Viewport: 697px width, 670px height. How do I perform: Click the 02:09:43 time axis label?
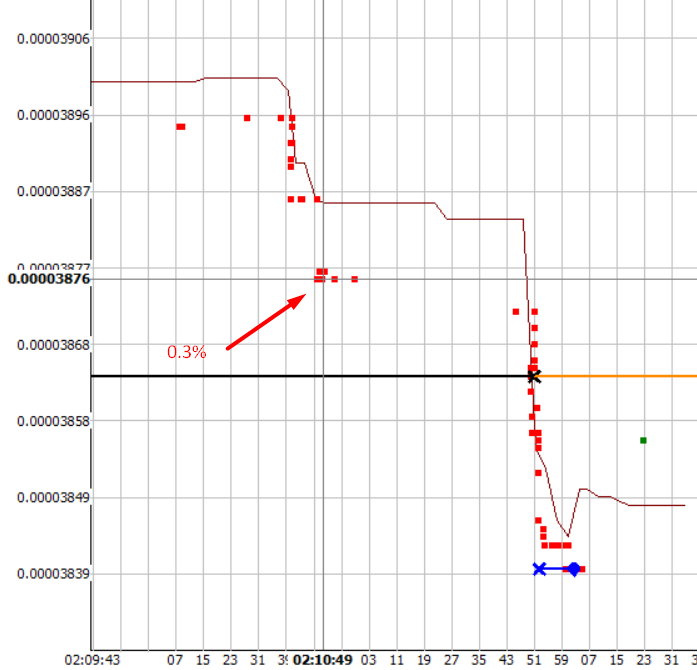(x=92, y=660)
